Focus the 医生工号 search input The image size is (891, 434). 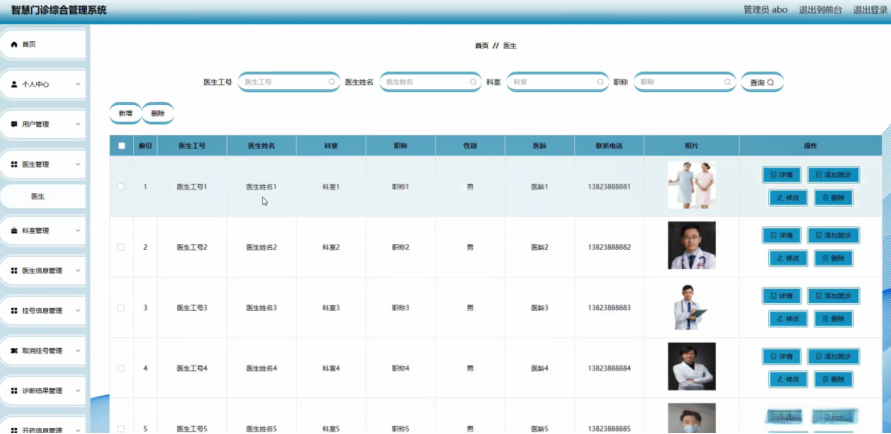point(289,82)
